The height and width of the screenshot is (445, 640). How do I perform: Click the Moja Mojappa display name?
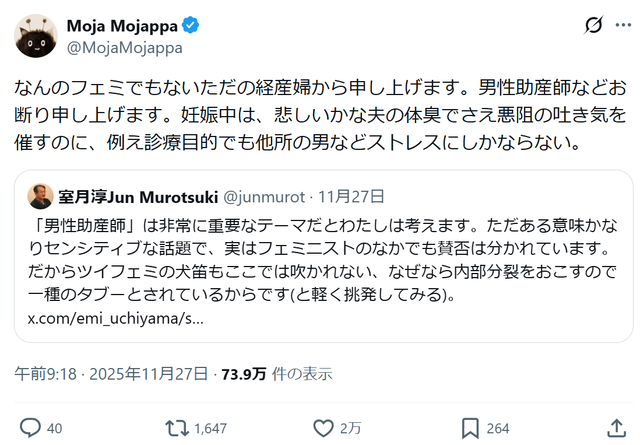122,26
